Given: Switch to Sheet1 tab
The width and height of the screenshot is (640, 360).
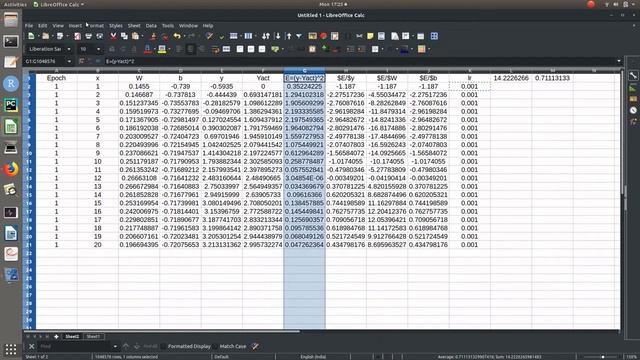Looking at the screenshot, I should (93, 337).
